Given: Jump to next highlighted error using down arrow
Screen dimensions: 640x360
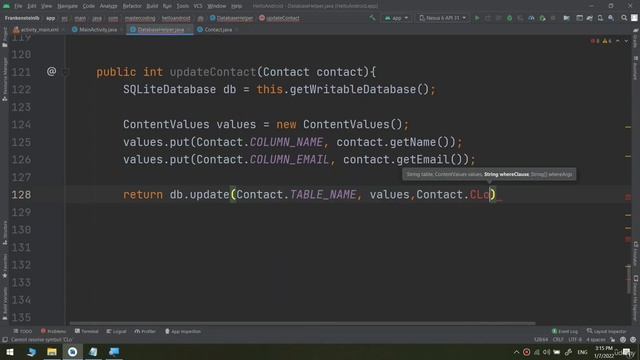Looking at the screenshot, I should click(x=626, y=41).
